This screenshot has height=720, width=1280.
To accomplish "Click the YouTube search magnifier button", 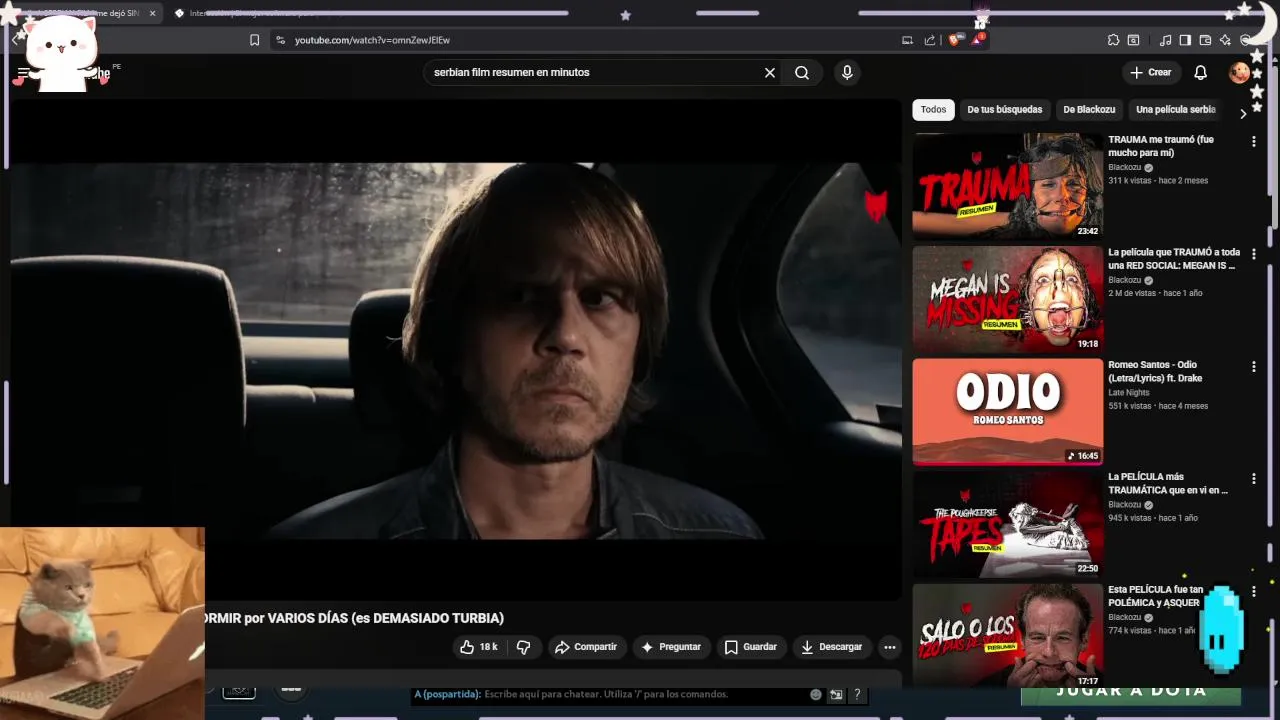I will pyautogui.click(x=802, y=73).
